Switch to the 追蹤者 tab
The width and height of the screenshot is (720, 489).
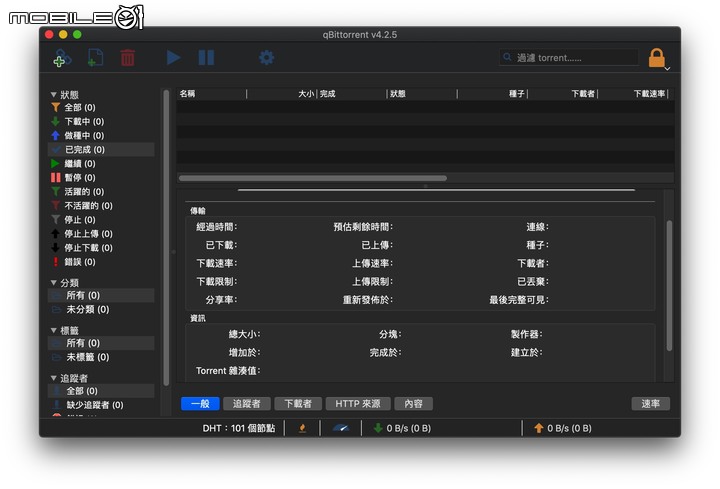[246, 404]
